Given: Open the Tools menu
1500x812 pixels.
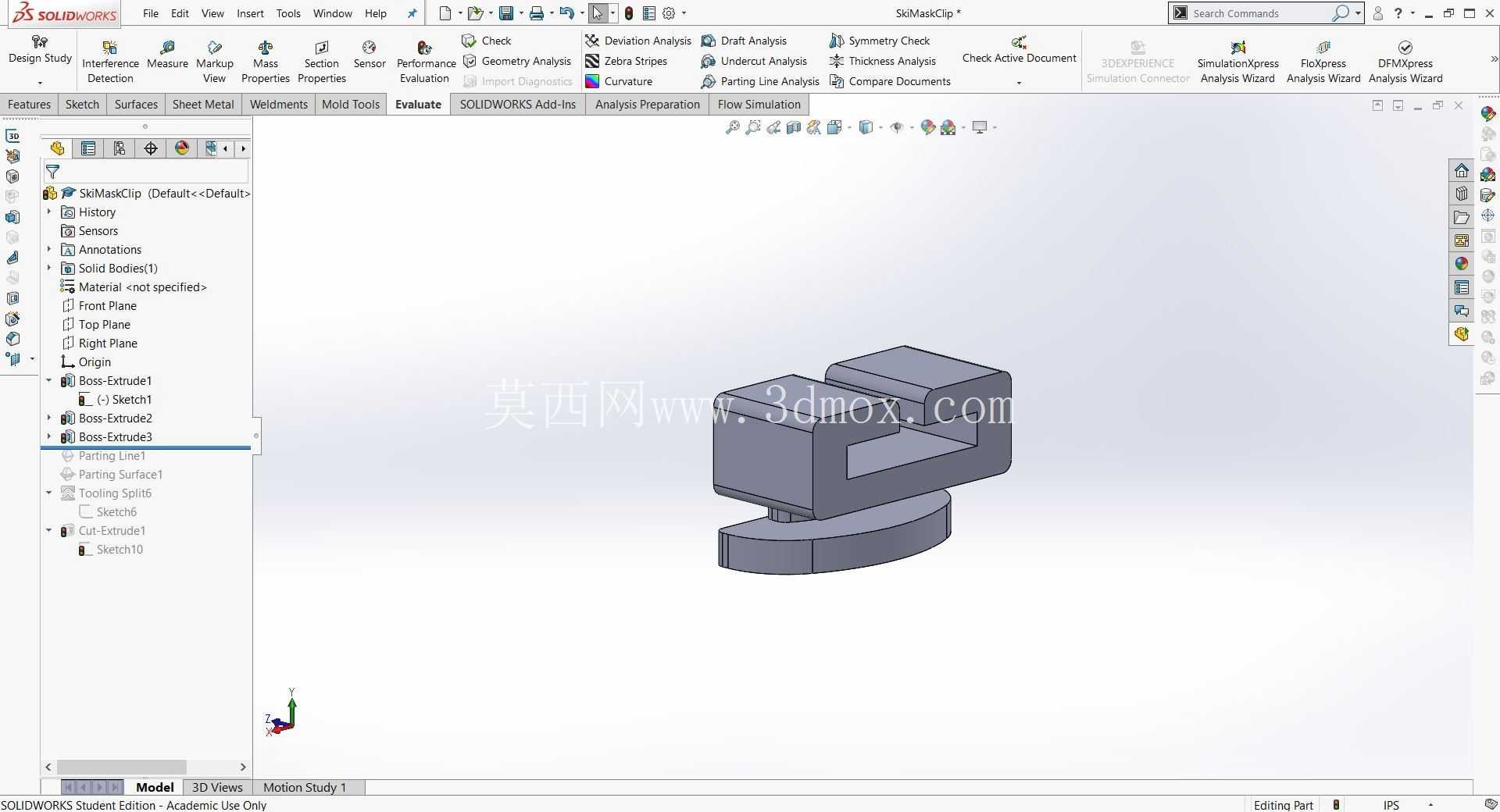Looking at the screenshot, I should (288, 13).
